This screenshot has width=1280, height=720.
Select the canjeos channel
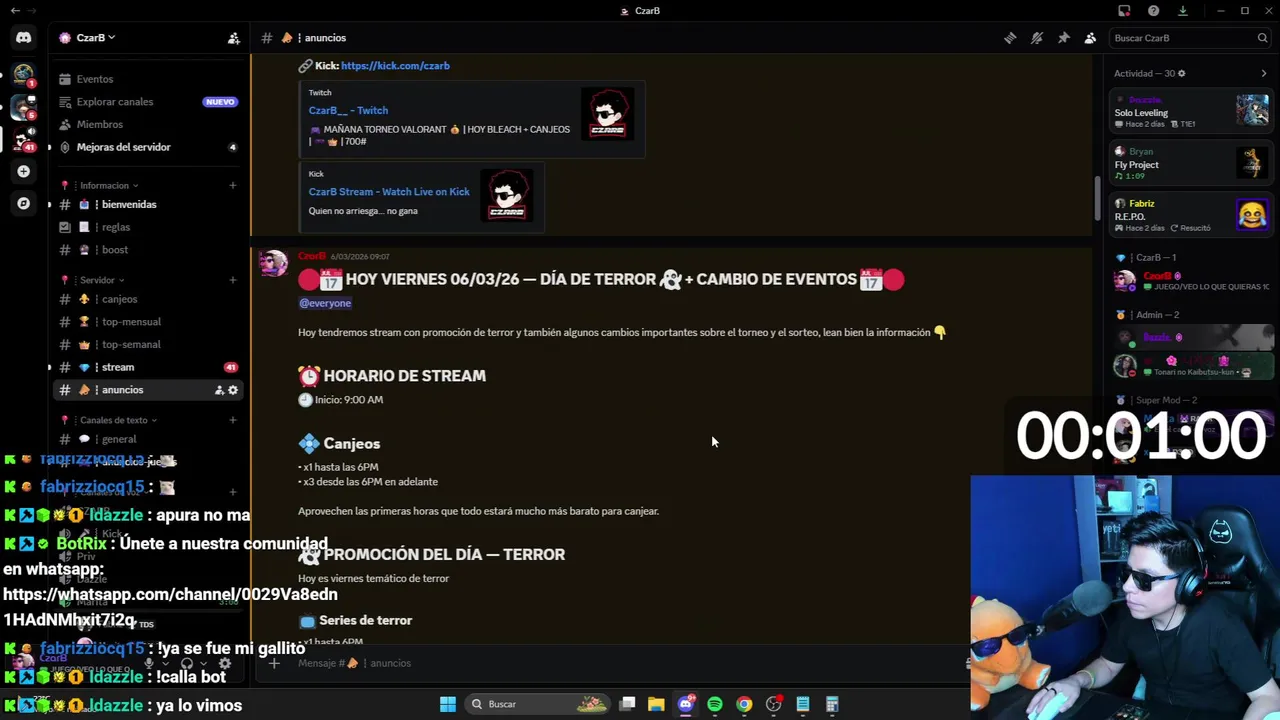click(148, 299)
